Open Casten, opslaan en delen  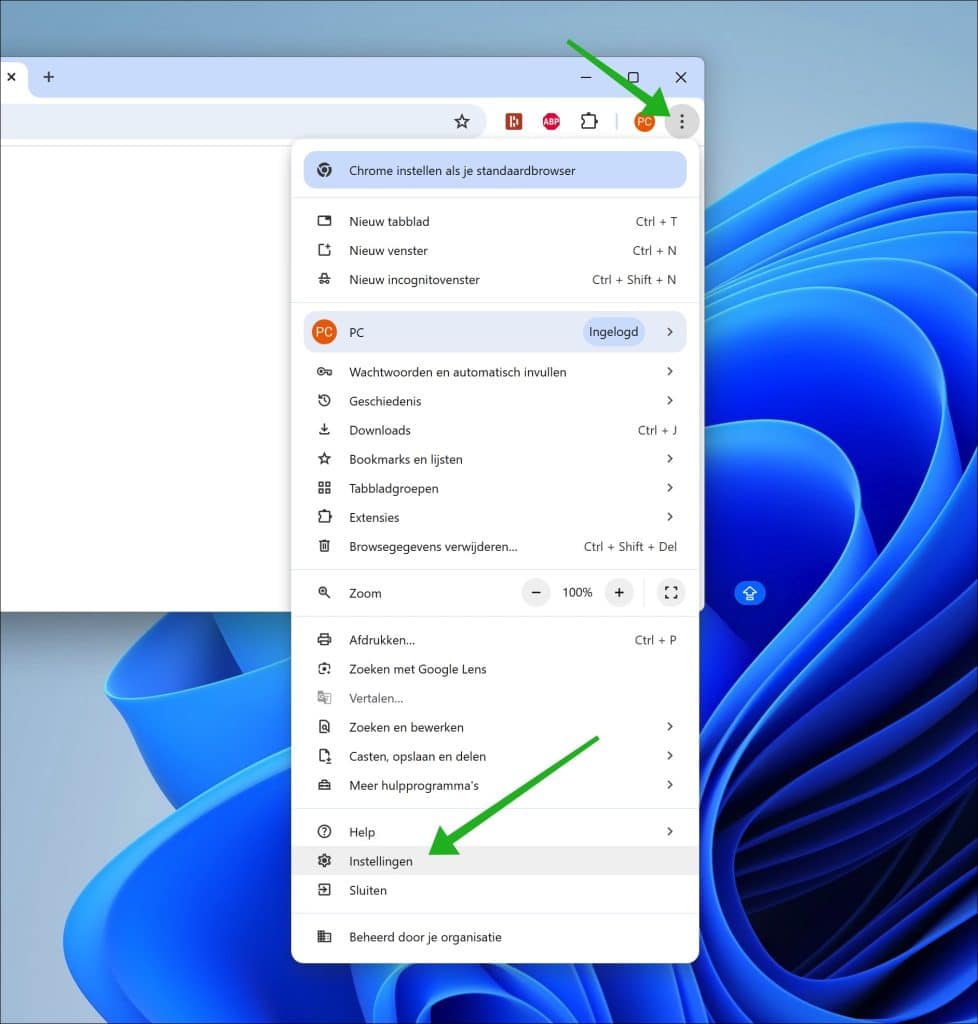point(495,756)
